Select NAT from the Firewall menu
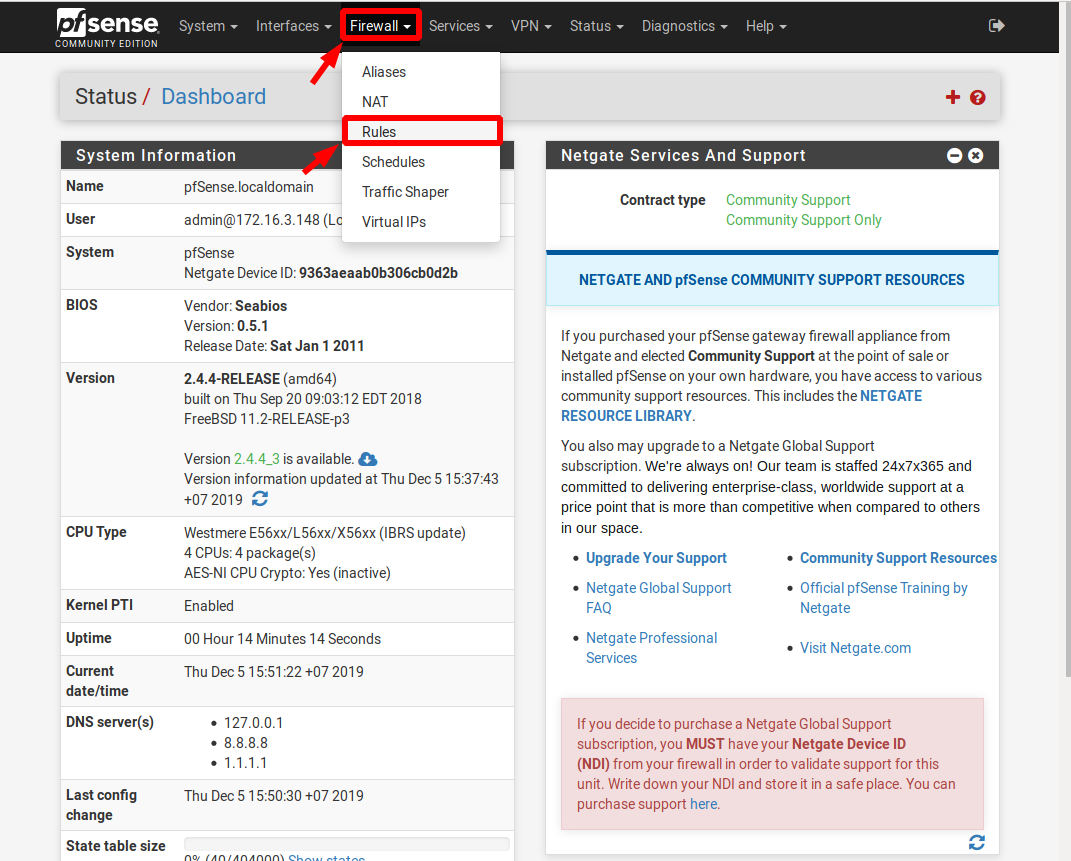 (421, 102)
